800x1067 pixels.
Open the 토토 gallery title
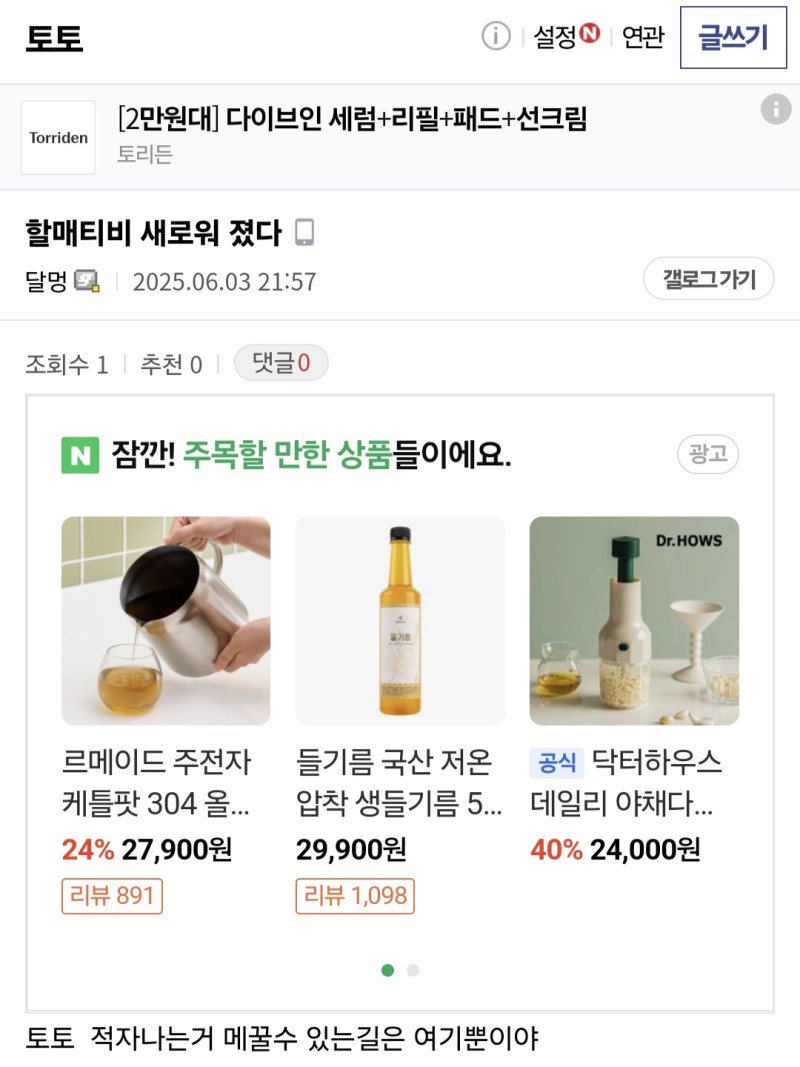[55, 37]
